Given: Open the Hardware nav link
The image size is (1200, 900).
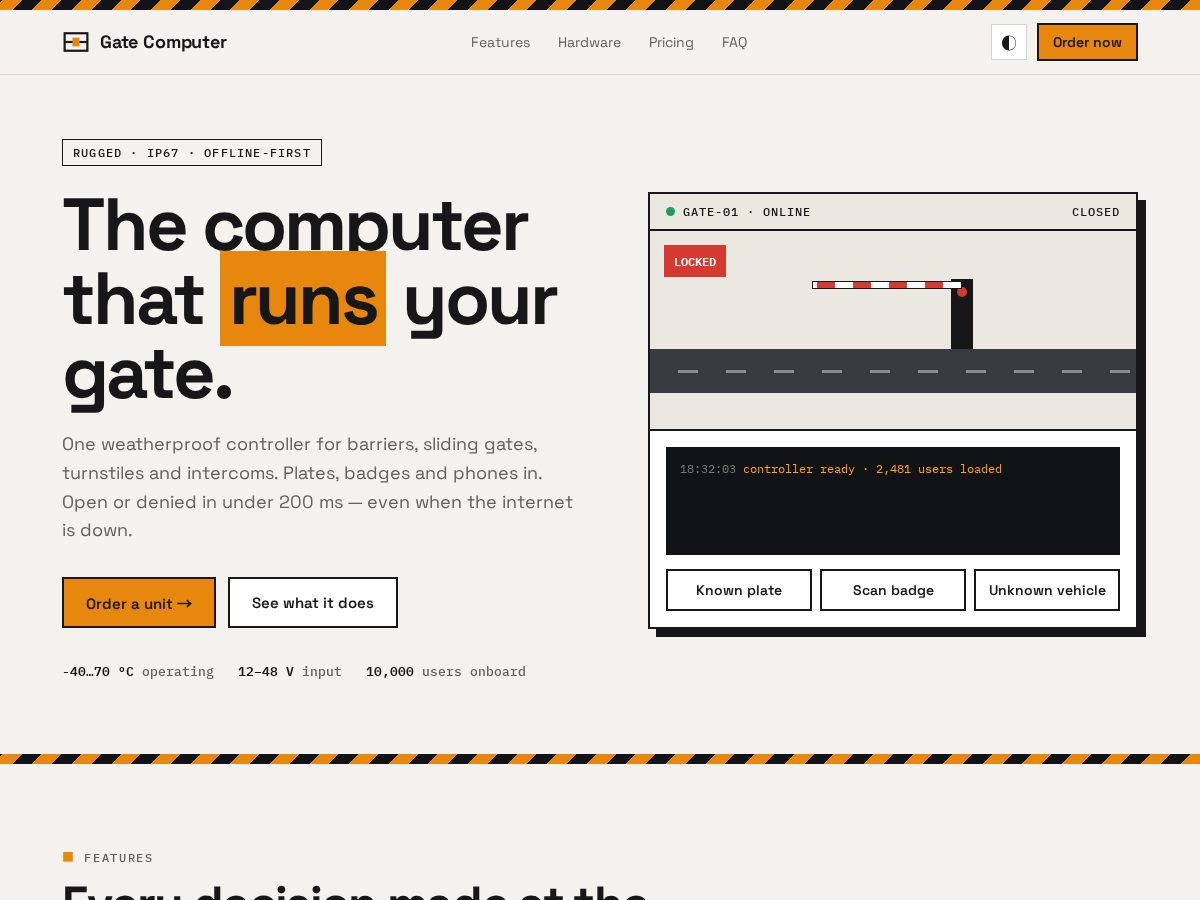Looking at the screenshot, I should point(589,42).
